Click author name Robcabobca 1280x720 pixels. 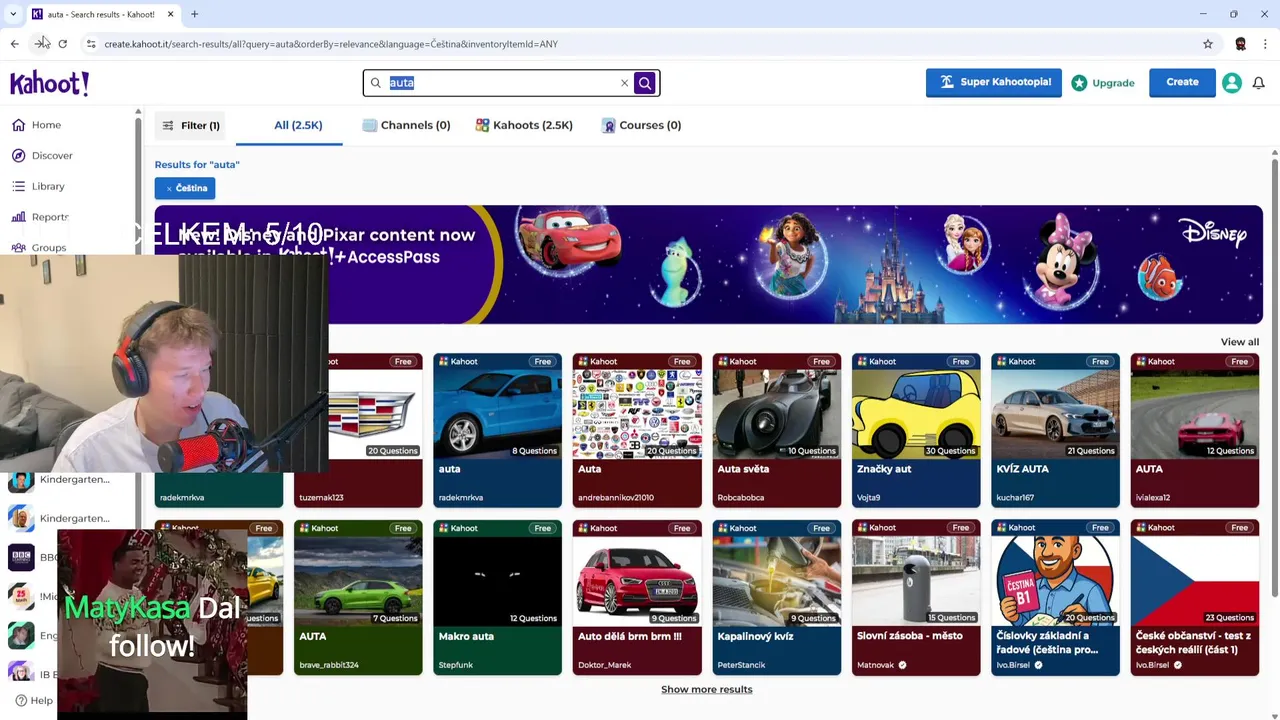(741, 497)
